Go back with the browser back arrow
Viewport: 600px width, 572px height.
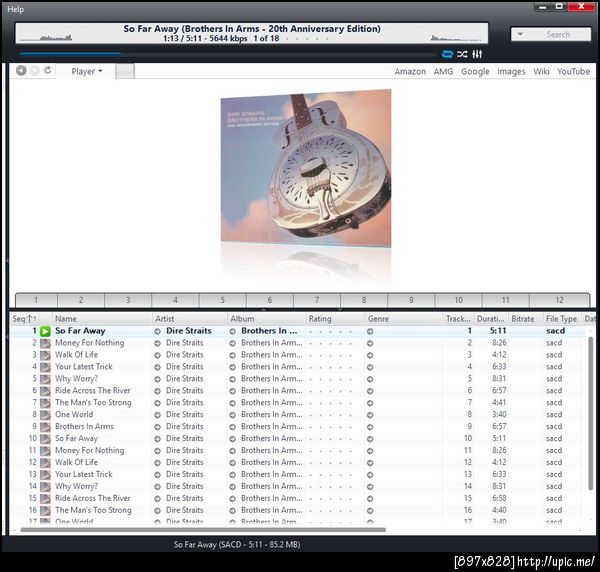tap(21, 70)
